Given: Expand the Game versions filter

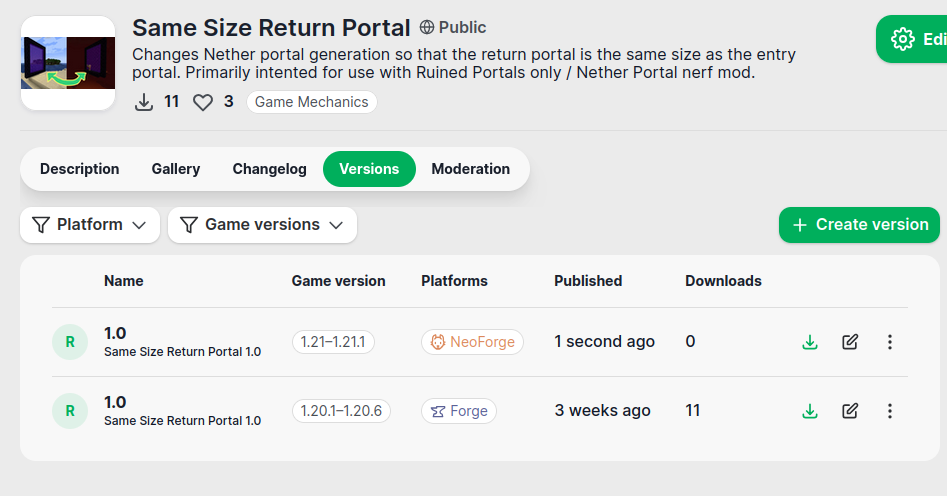Looking at the screenshot, I should pyautogui.click(x=262, y=225).
